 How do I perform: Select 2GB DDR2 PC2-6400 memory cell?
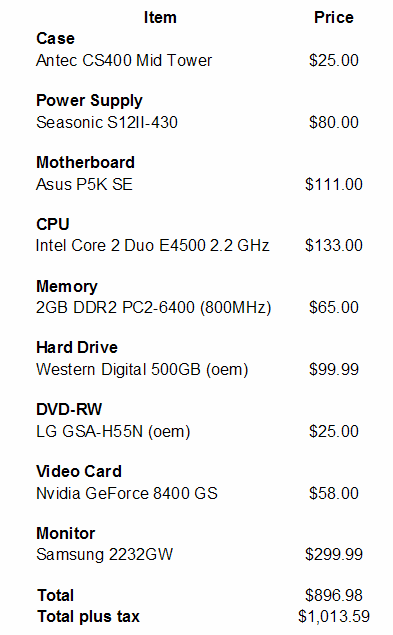pyautogui.click(x=154, y=308)
